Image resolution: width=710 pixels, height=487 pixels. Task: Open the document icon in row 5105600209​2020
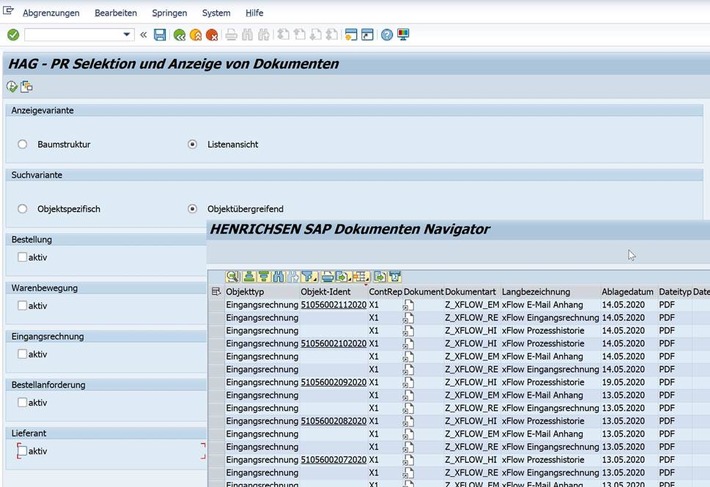tap(408, 382)
